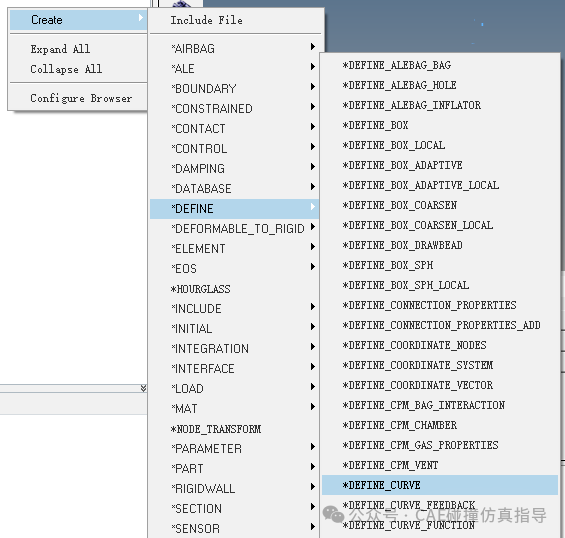Expand the *PART submenu
The width and height of the screenshot is (565, 538).
(x=235, y=468)
